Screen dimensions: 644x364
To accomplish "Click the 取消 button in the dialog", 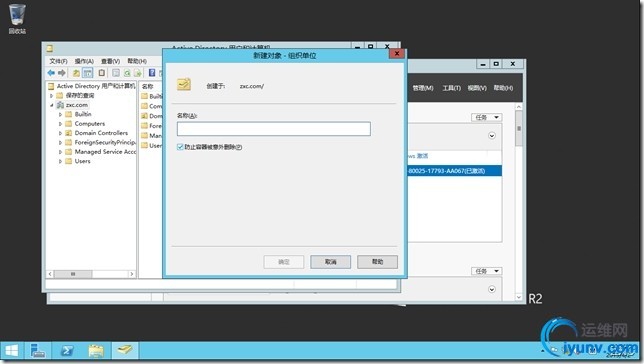I will click(x=331, y=262).
